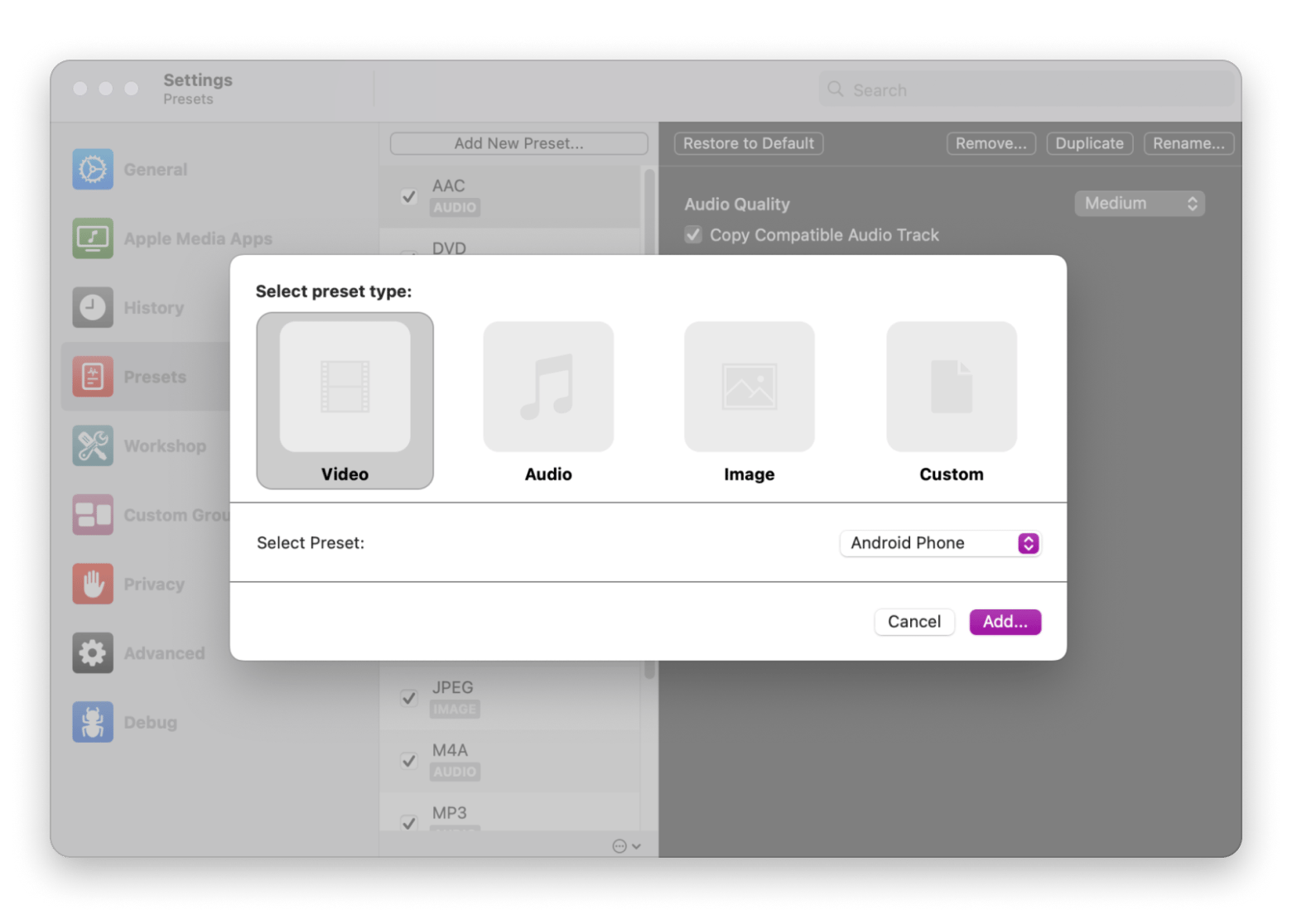Toggle Copy Compatible Audio Track checkbox

coord(693,235)
